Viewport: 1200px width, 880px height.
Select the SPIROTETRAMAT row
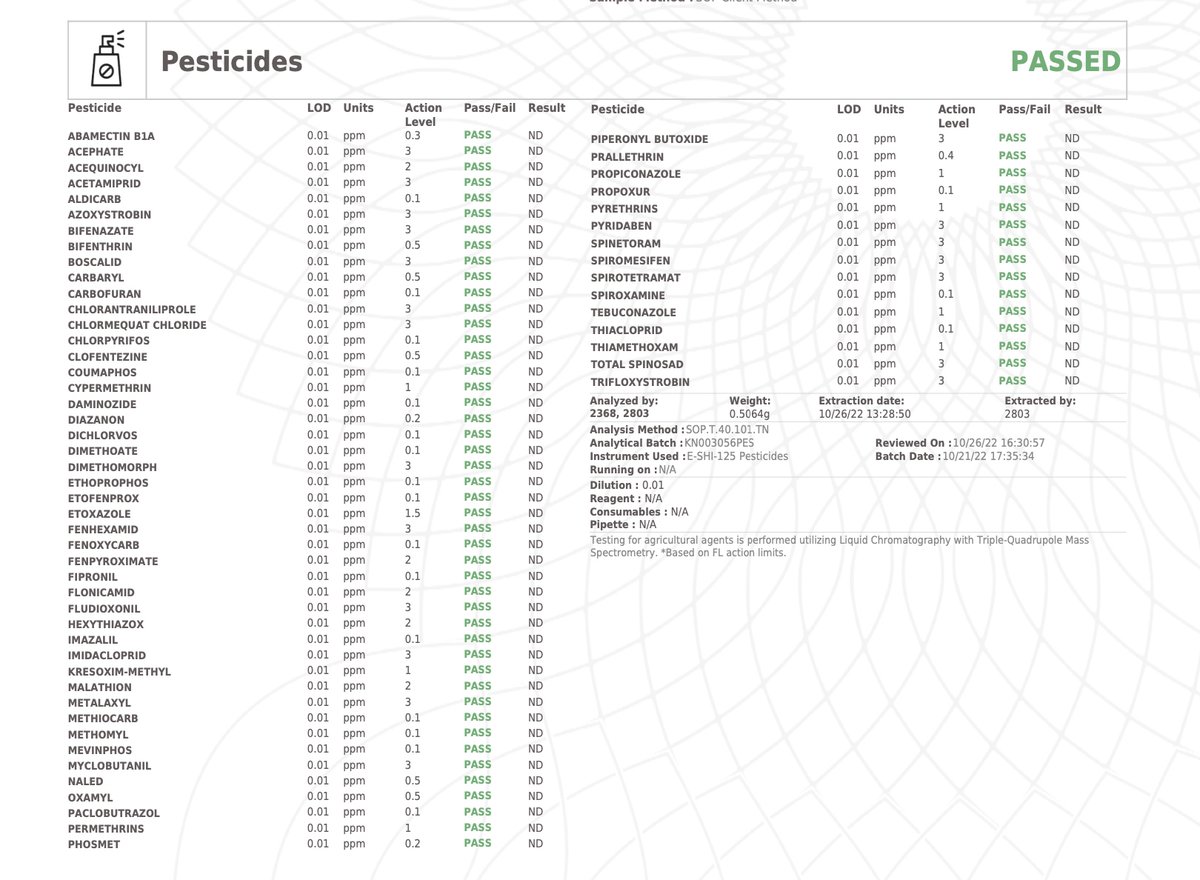[635, 278]
